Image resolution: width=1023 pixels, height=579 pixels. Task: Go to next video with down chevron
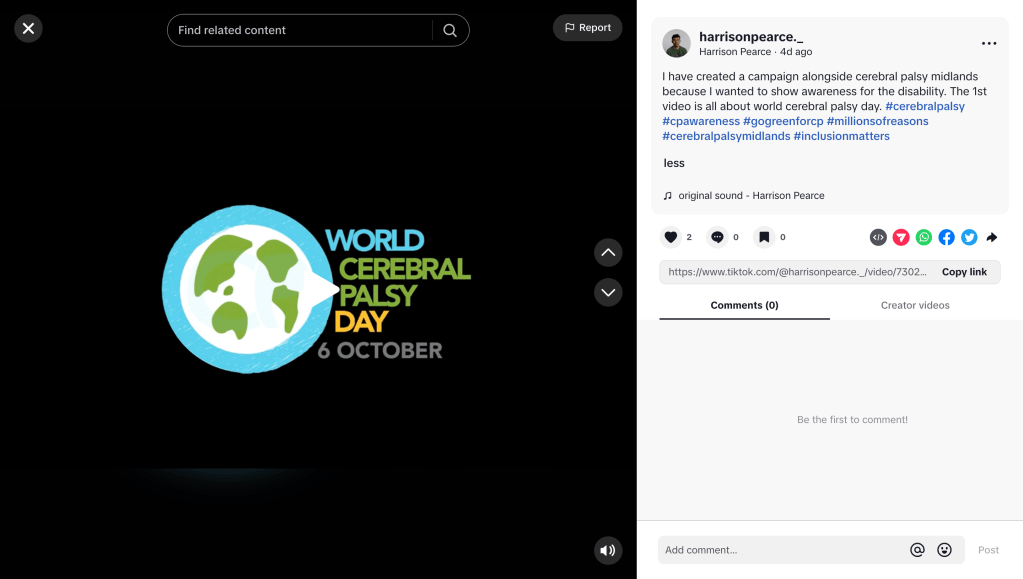pos(608,292)
